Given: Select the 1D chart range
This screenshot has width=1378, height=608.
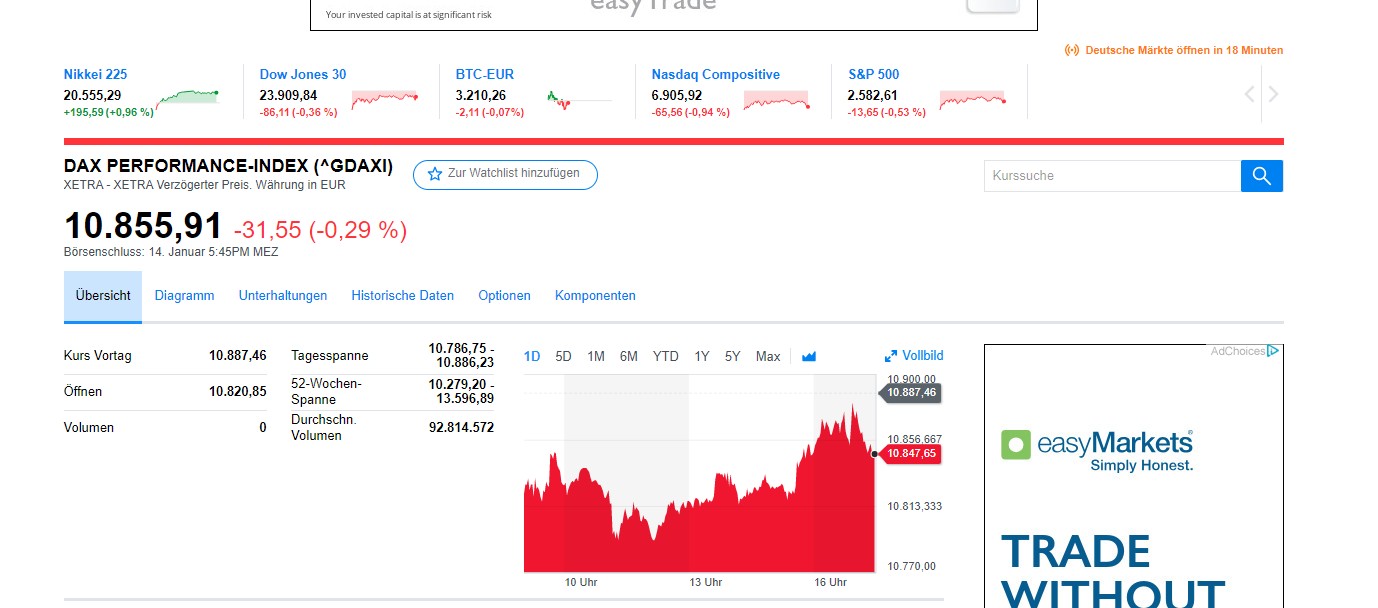Looking at the screenshot, I should [x=532, y=356].
